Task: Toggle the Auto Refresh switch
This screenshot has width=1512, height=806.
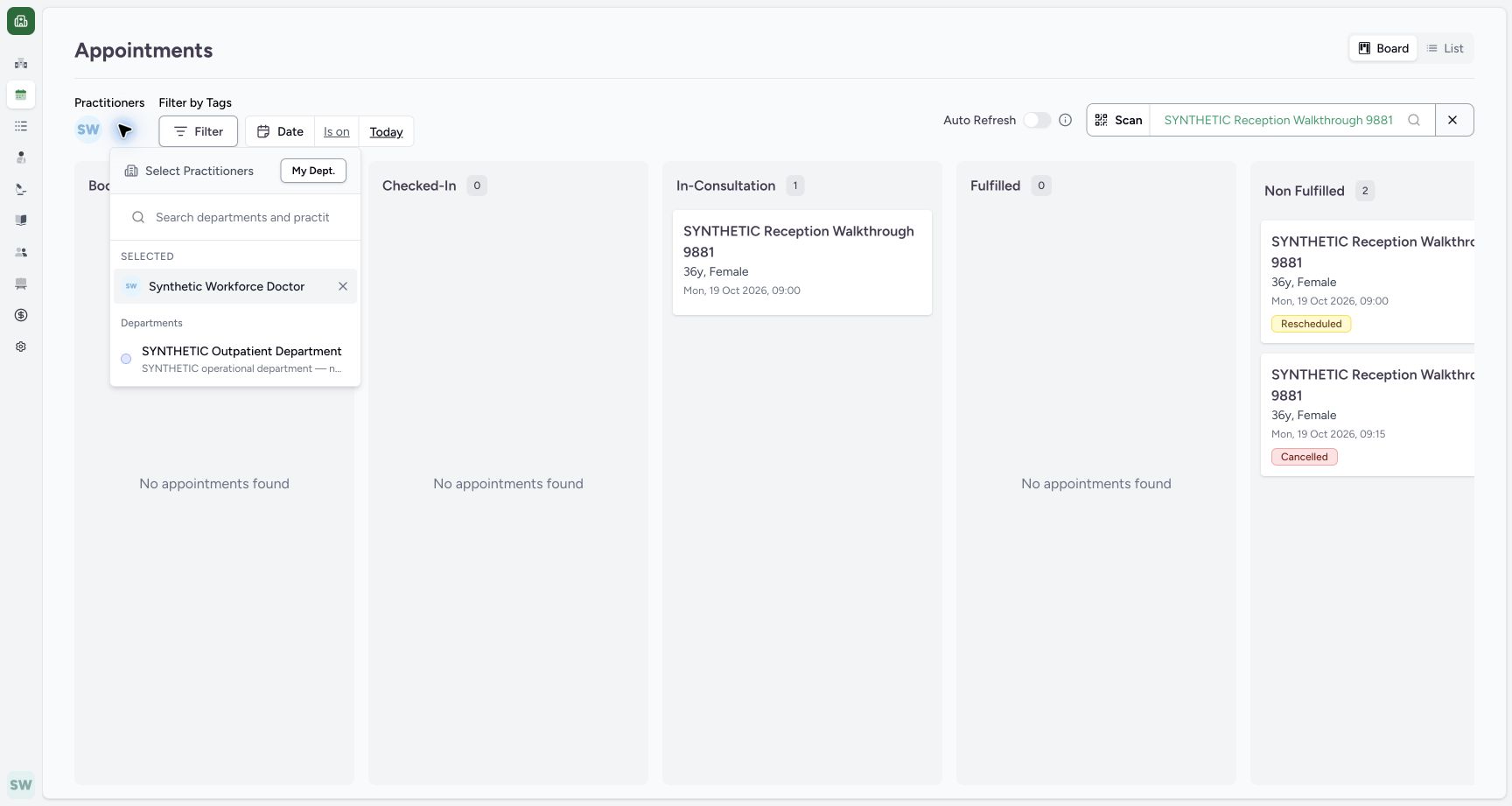Action: (x=1037, y=120)
